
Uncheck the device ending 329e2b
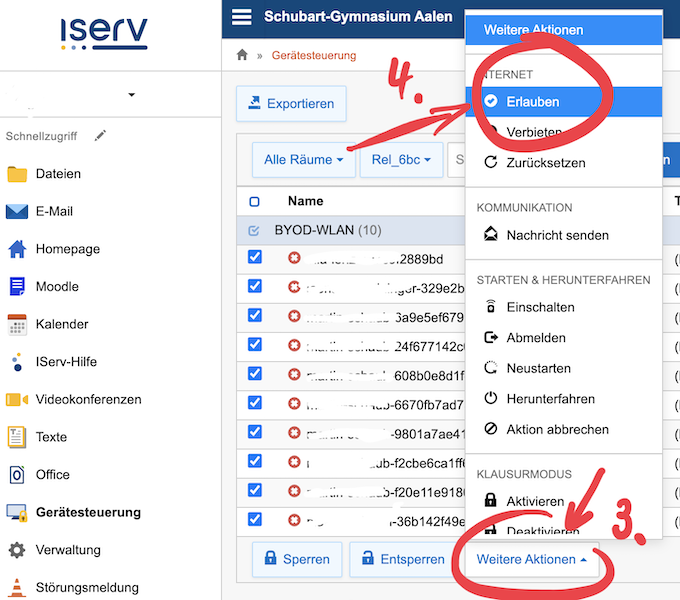point(255,286)
